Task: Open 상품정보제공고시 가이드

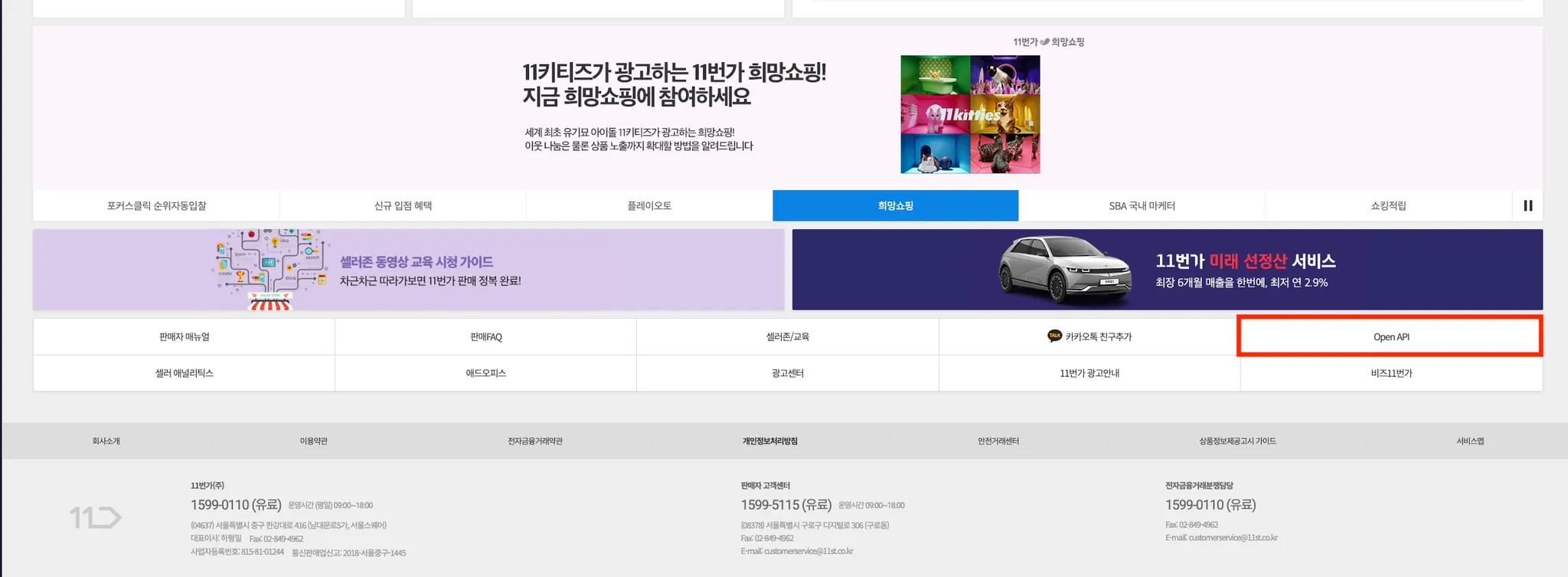Action: coord(1237,441)
